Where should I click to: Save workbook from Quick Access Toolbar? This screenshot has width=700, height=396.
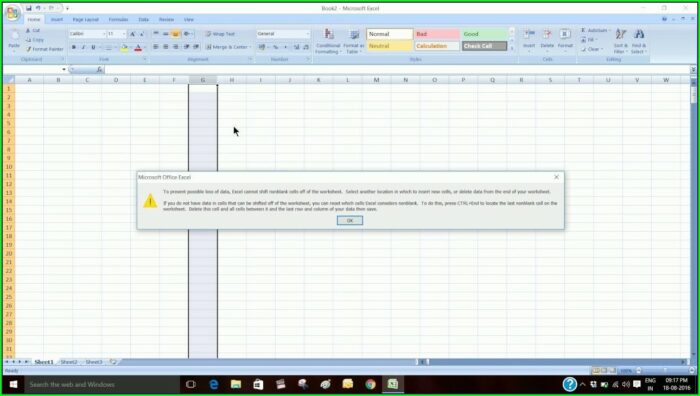pos(29,8)
